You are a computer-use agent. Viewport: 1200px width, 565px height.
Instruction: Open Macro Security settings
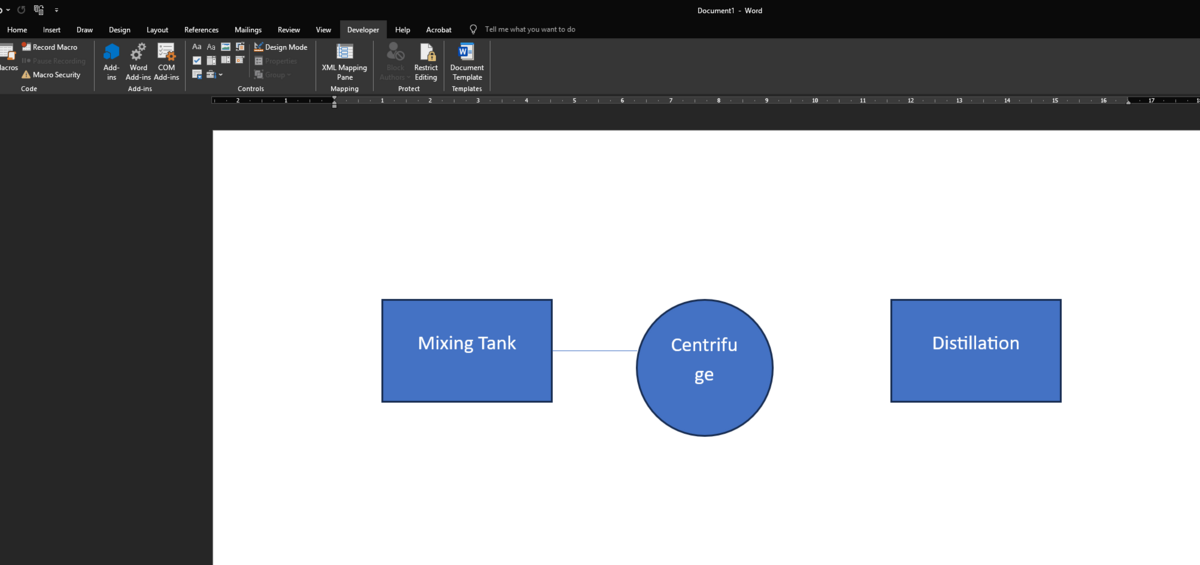(x=51, y=75)
